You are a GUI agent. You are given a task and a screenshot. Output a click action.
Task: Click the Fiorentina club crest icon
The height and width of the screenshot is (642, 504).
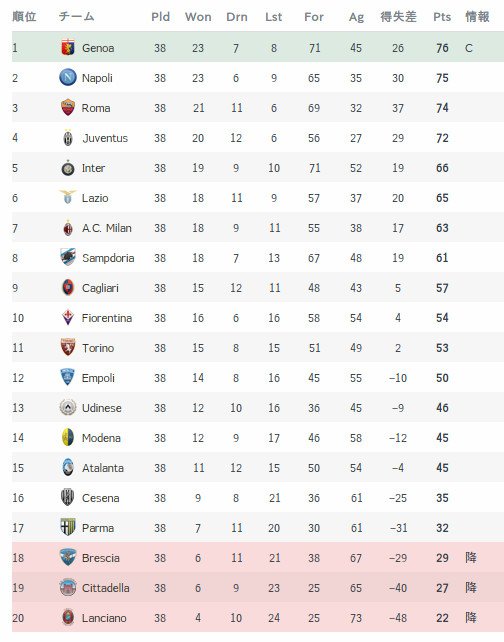(x=68, y=317)
